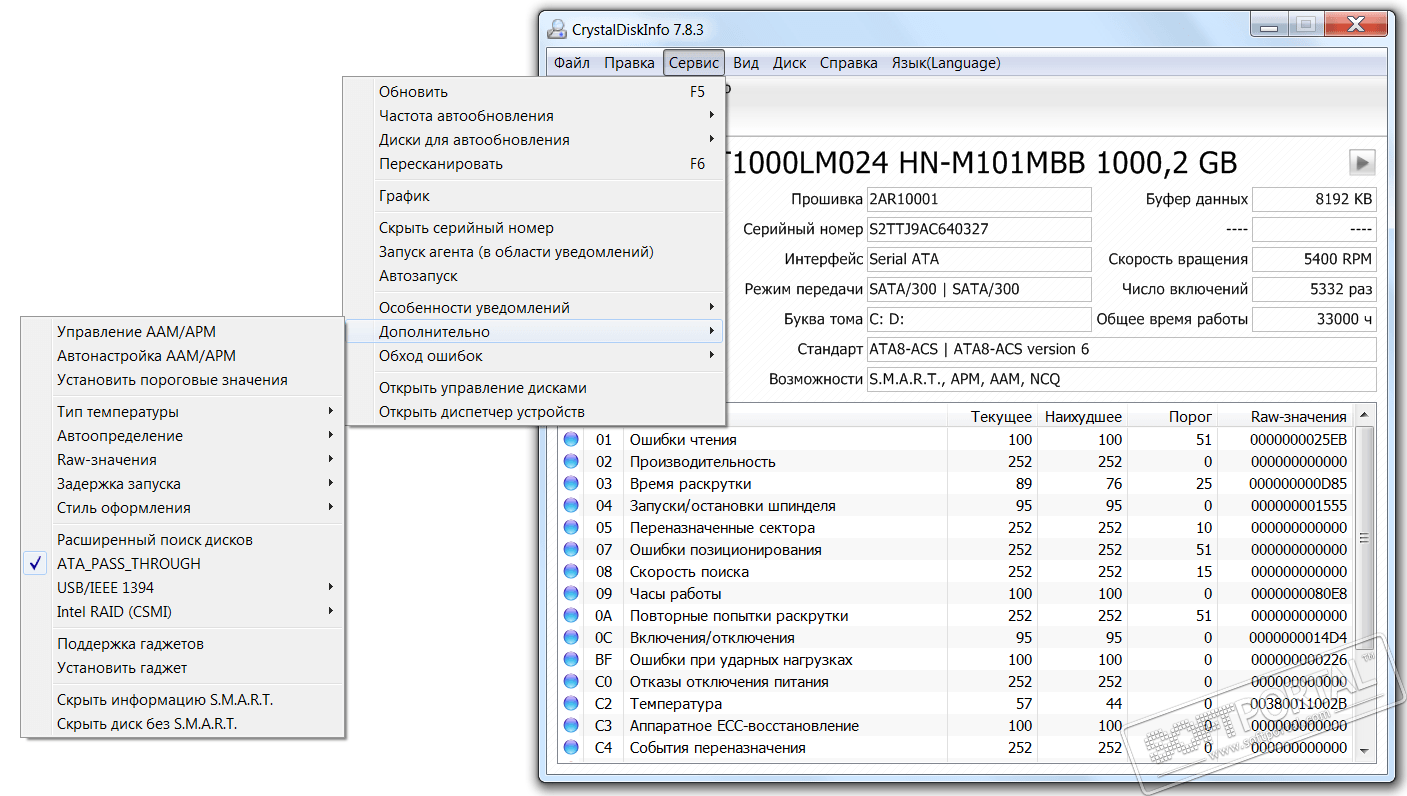
Task: Toggle the ATA_PASS_THROUGH option
Action: [128, 564]
